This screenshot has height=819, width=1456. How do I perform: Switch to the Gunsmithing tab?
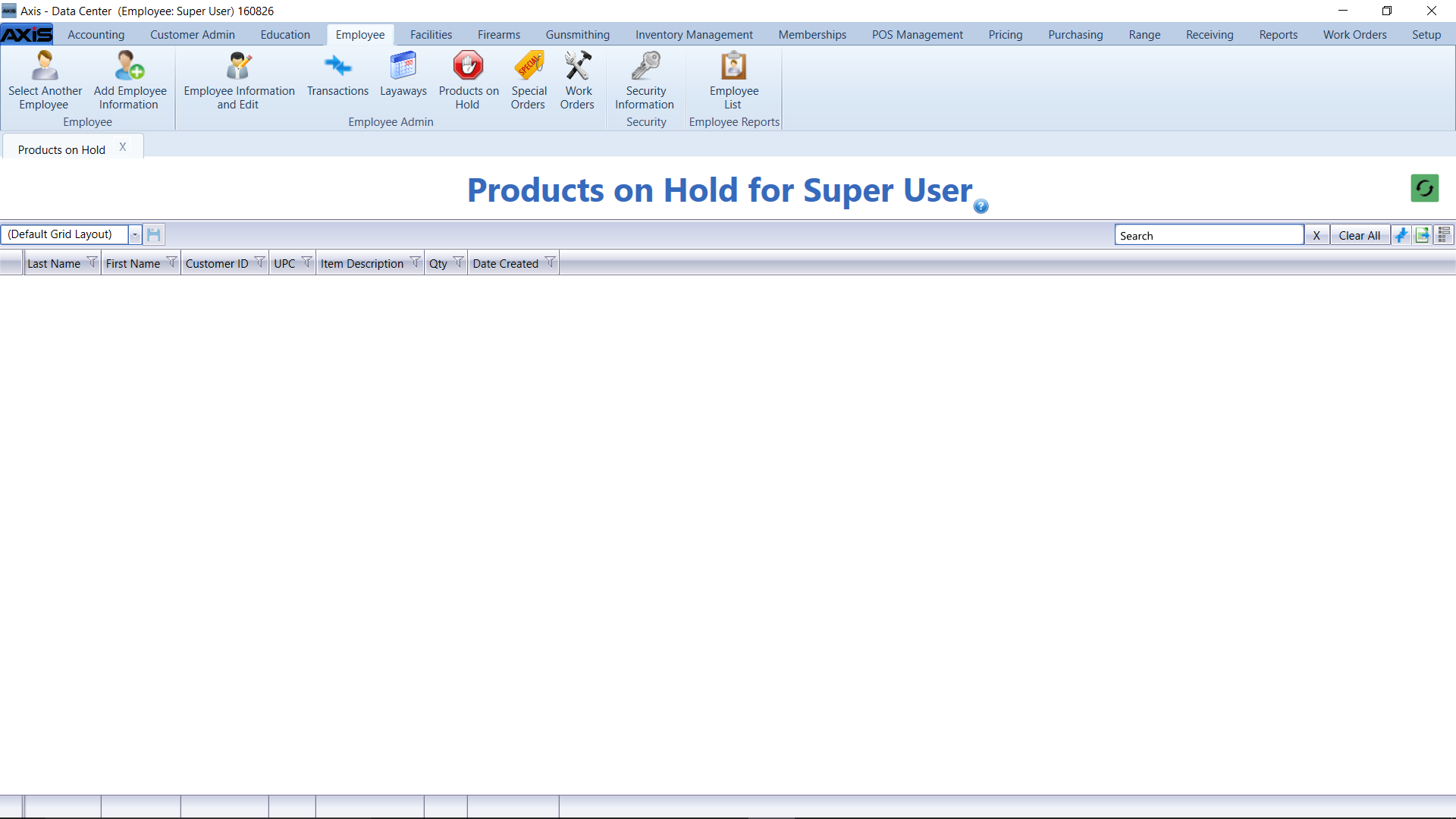[578, 35]
